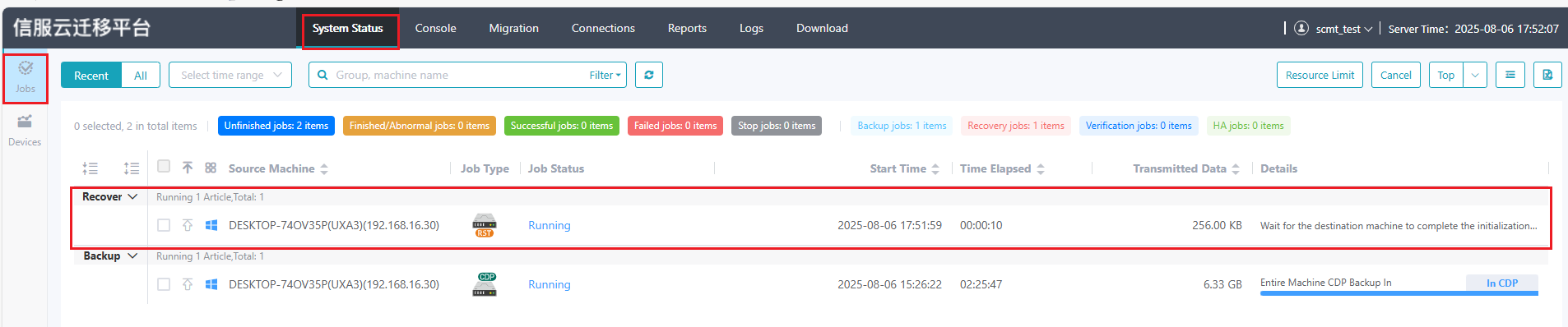
Task: Click the CDP job type icon
Action: (485, 284)
